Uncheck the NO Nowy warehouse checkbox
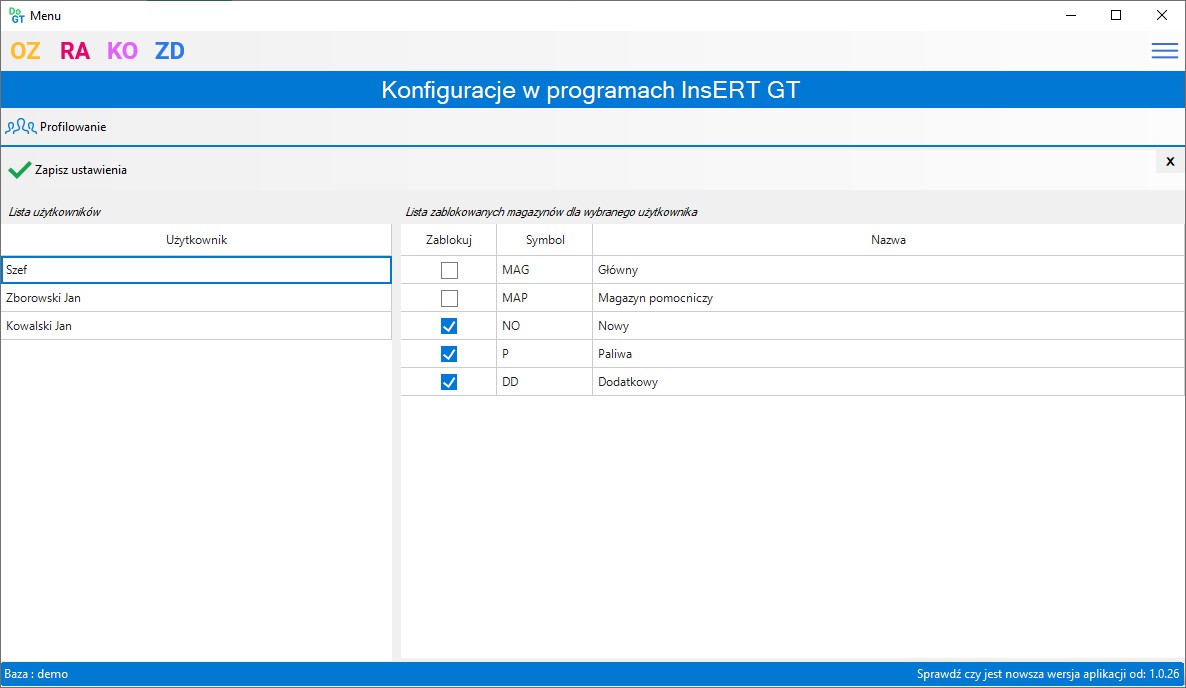The height and width of the screenshot is (688, 1186). point(447,325)
